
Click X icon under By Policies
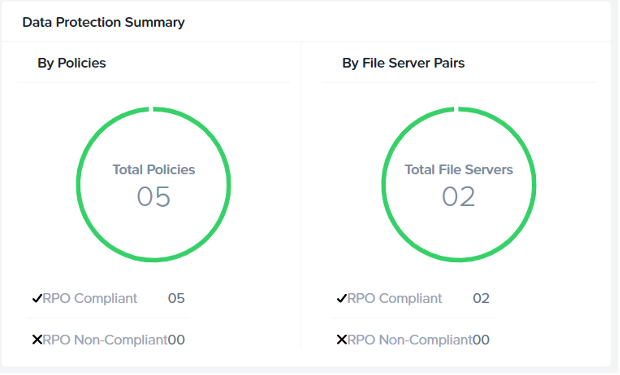[x=37, y=340]
